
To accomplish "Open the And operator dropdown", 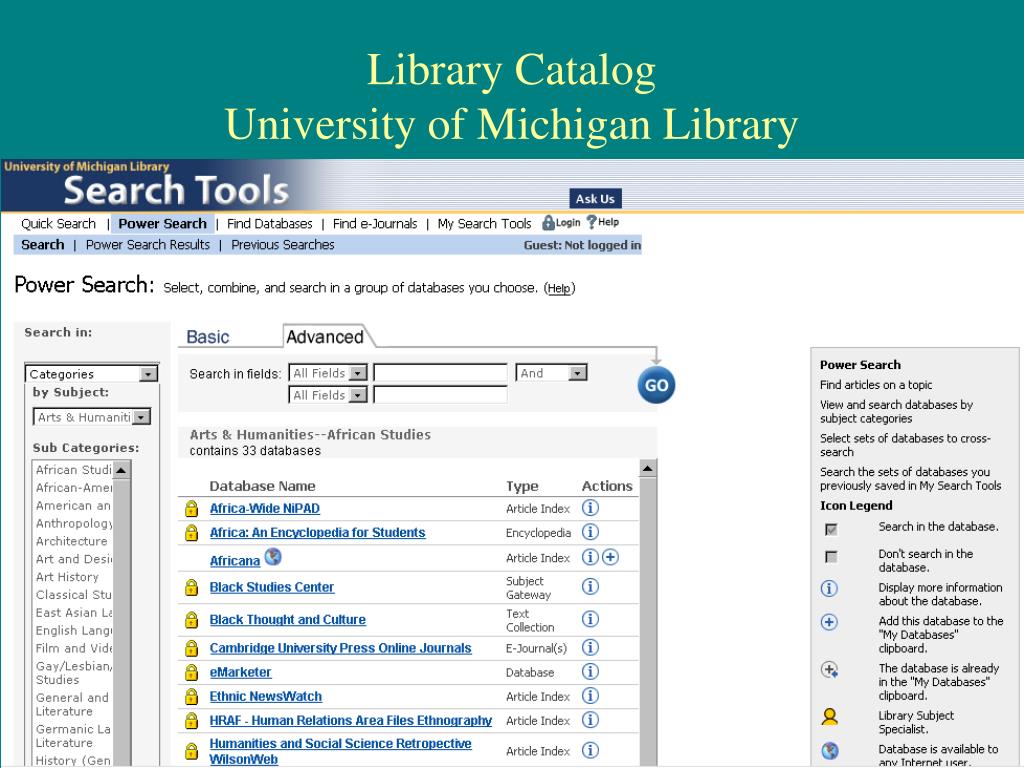I will point(551,373).
